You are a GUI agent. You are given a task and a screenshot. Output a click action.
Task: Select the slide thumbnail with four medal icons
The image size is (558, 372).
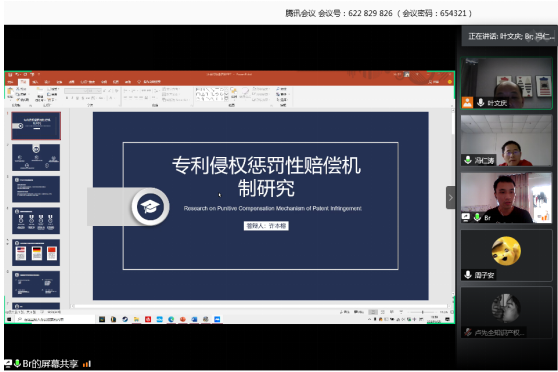(36, 221)
